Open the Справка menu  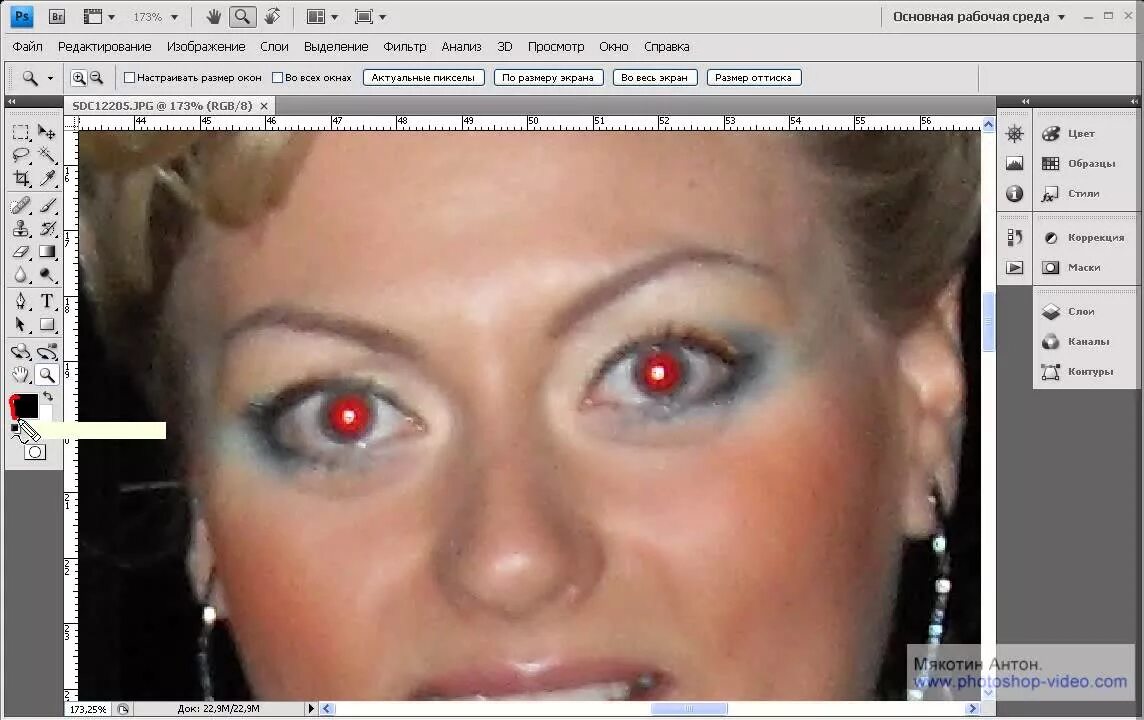(666, 47)
